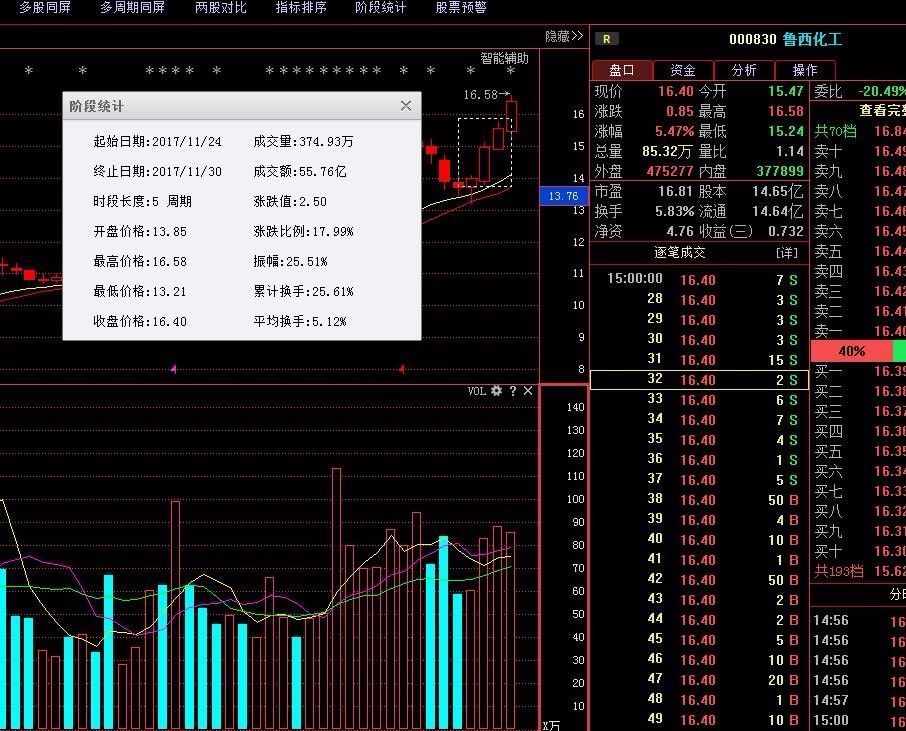The height and width of the screenshot is (731, 906).
Task: Switch to 资金 tab
Action: tap(683, 70)
